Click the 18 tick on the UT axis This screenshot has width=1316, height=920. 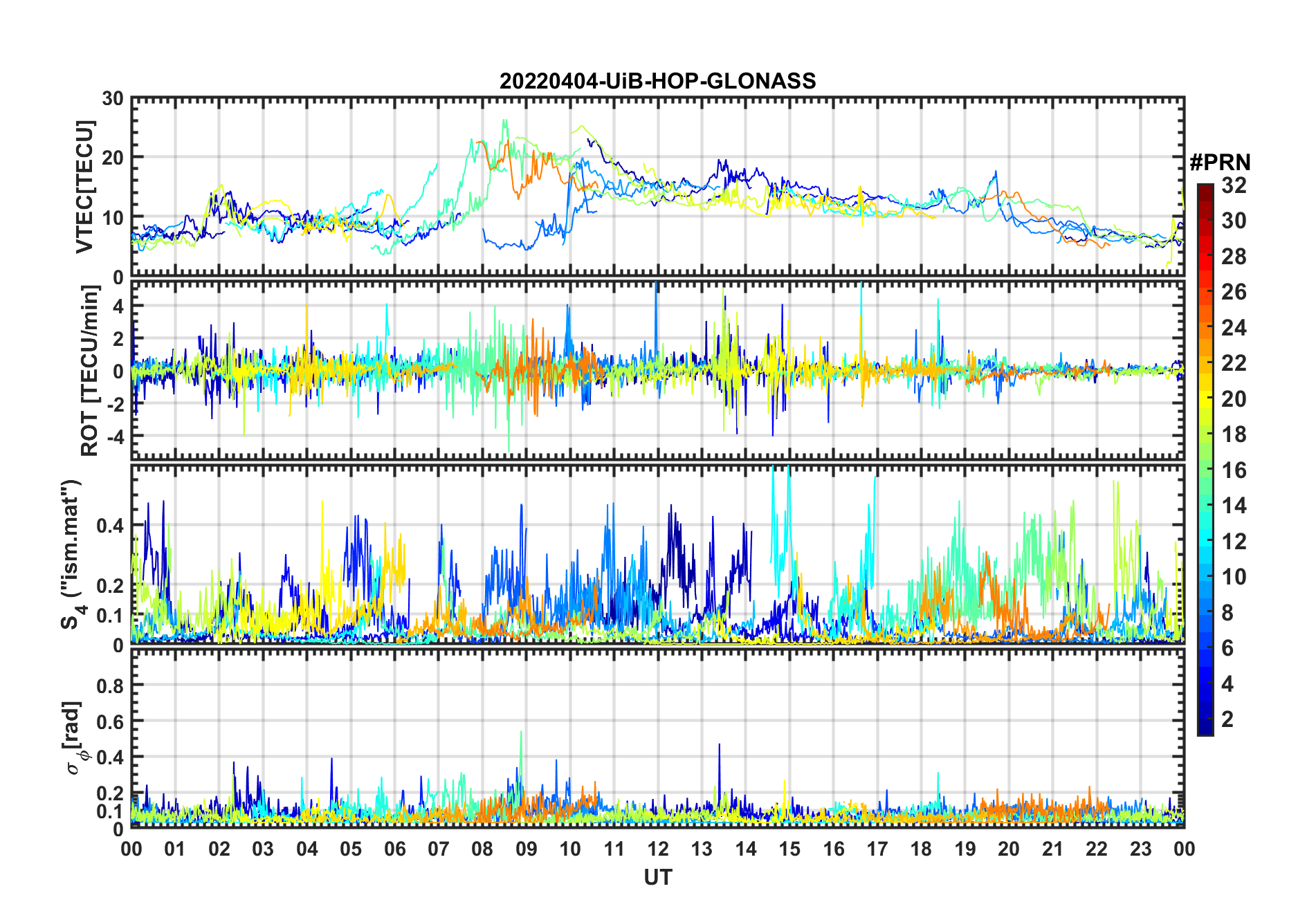(x=921, y=849)
